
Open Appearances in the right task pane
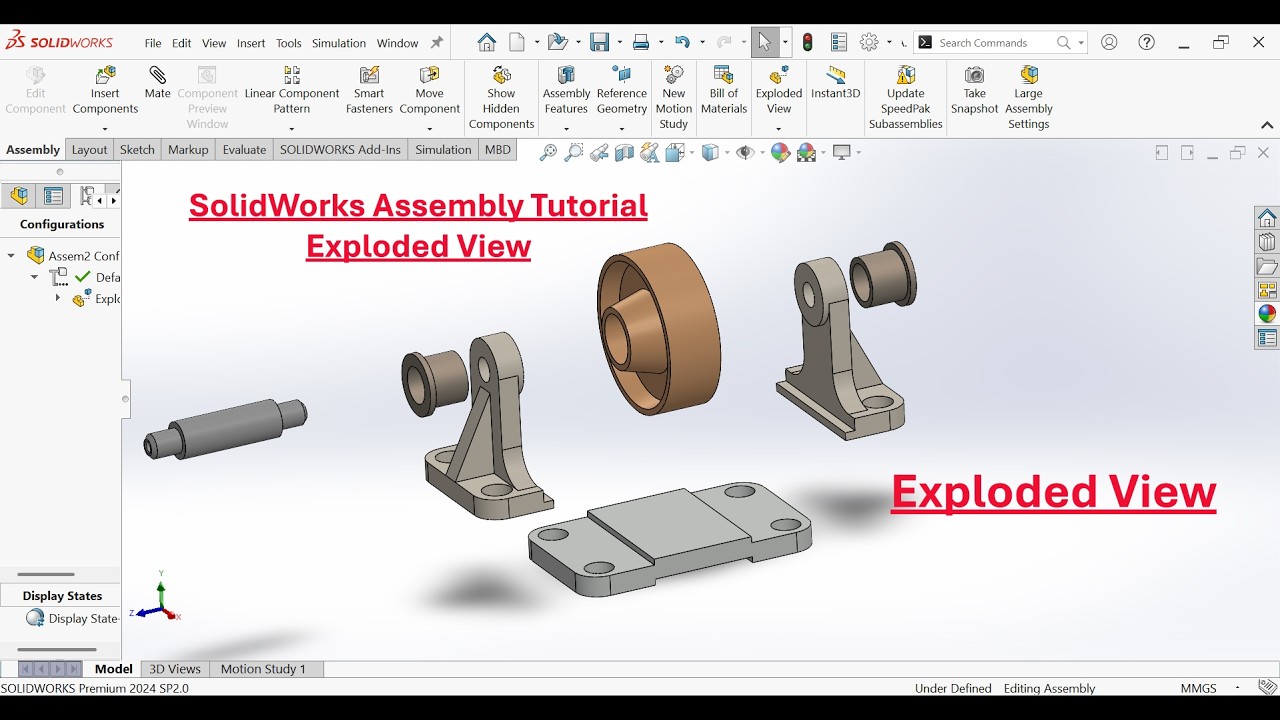pyautogui.click(x=1267, y=313)
